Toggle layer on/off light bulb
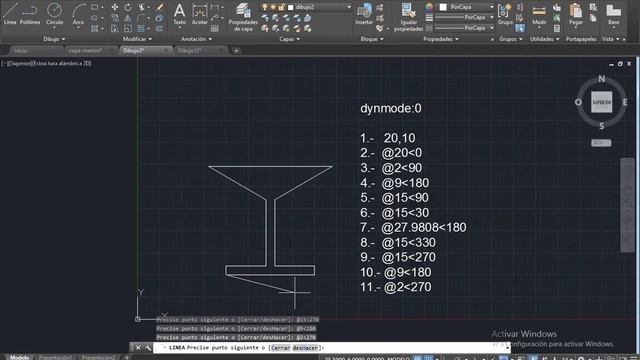 [265, 7]
